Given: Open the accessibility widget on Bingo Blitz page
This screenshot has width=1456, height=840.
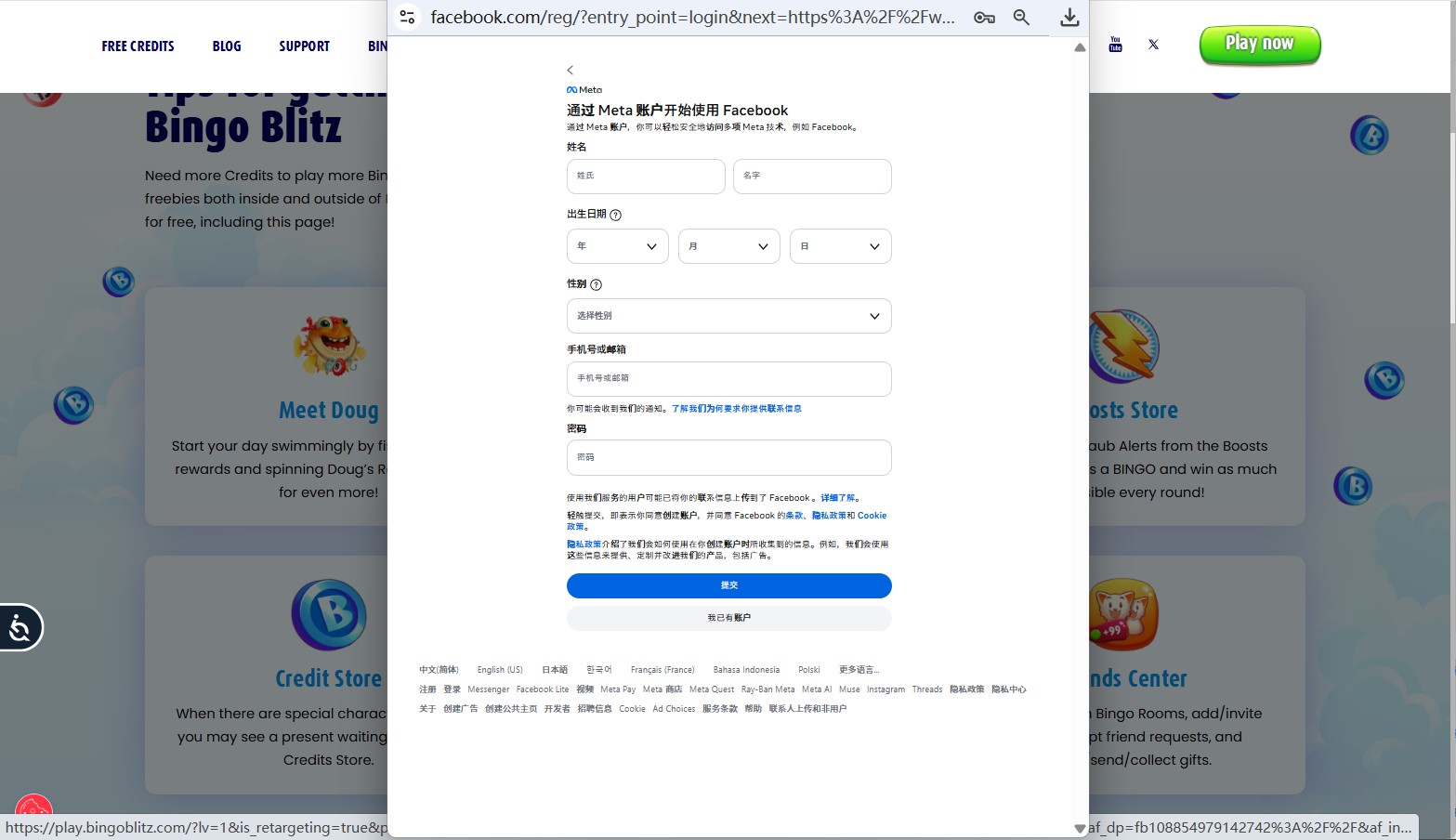Looking at the screenshot, I should pos(19,628).
